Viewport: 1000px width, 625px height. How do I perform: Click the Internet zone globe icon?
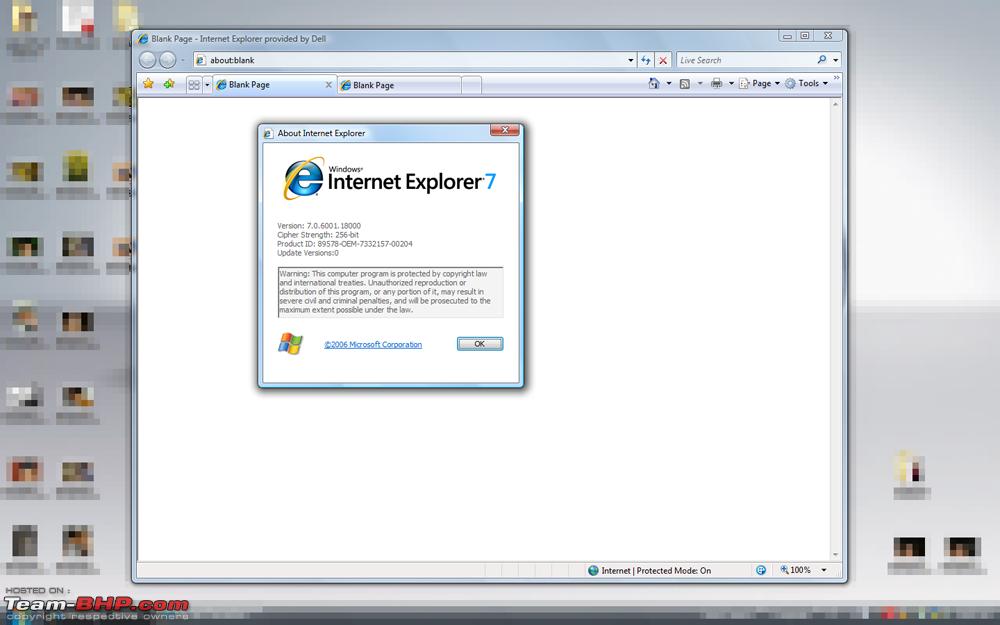click(x=593, y=571)
